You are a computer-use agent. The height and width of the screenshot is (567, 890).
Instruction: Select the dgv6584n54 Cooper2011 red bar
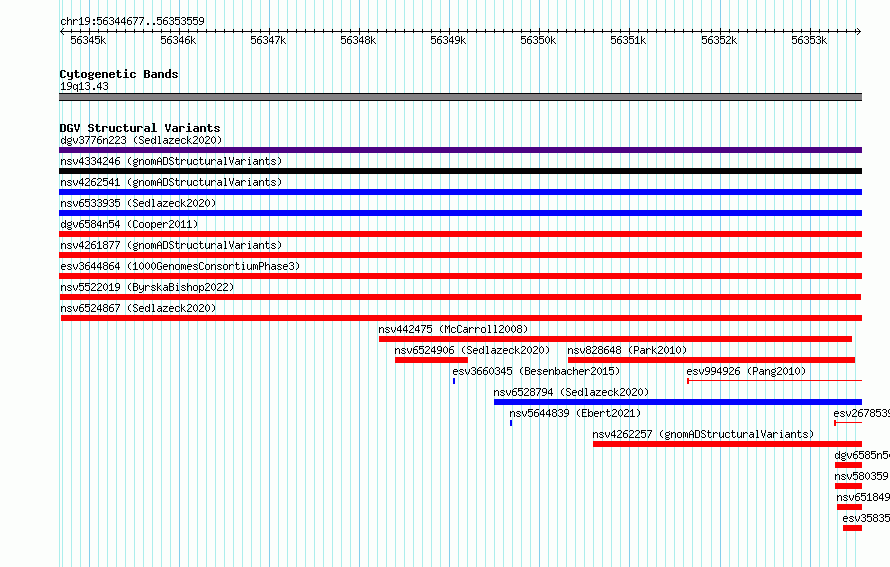(x=460, y=234)
